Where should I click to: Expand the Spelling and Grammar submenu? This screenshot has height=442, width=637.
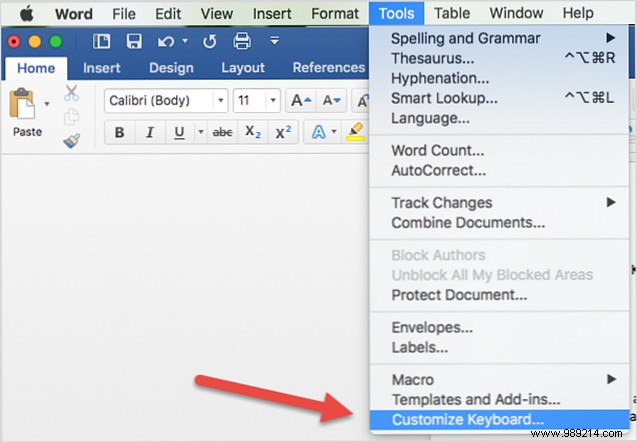pyautogui.click(x=500, y=38)
